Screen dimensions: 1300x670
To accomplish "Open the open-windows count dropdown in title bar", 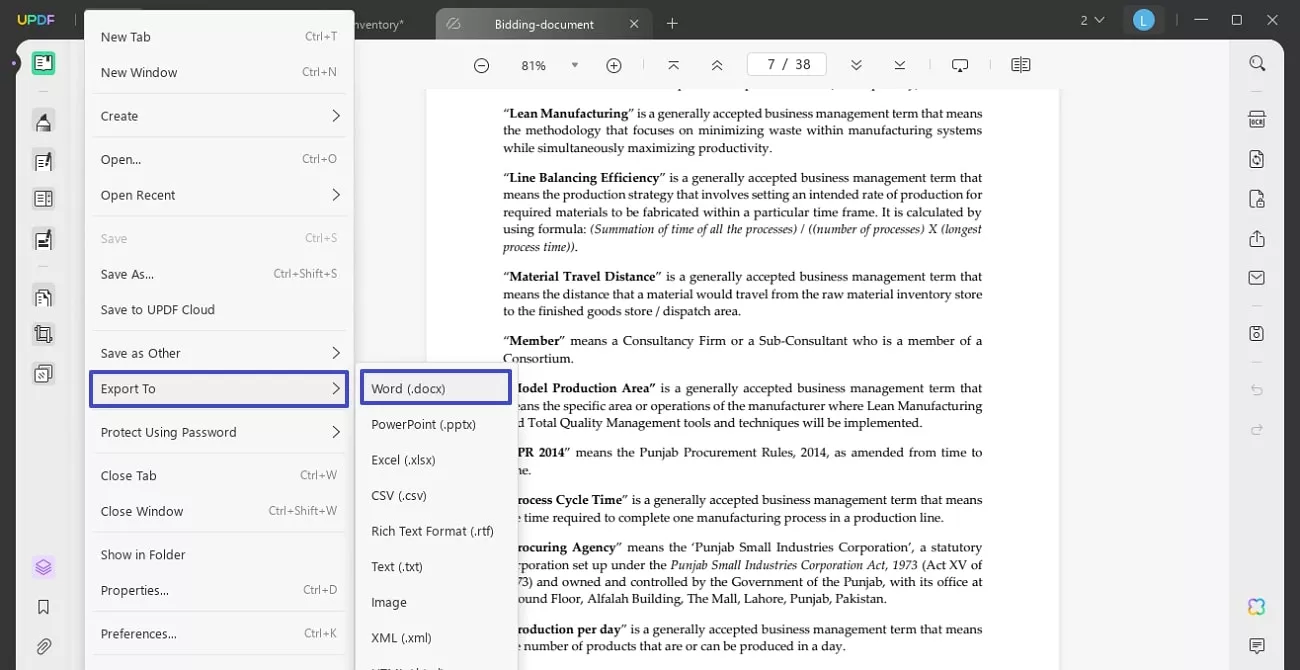I will (x=1092, y=20).
